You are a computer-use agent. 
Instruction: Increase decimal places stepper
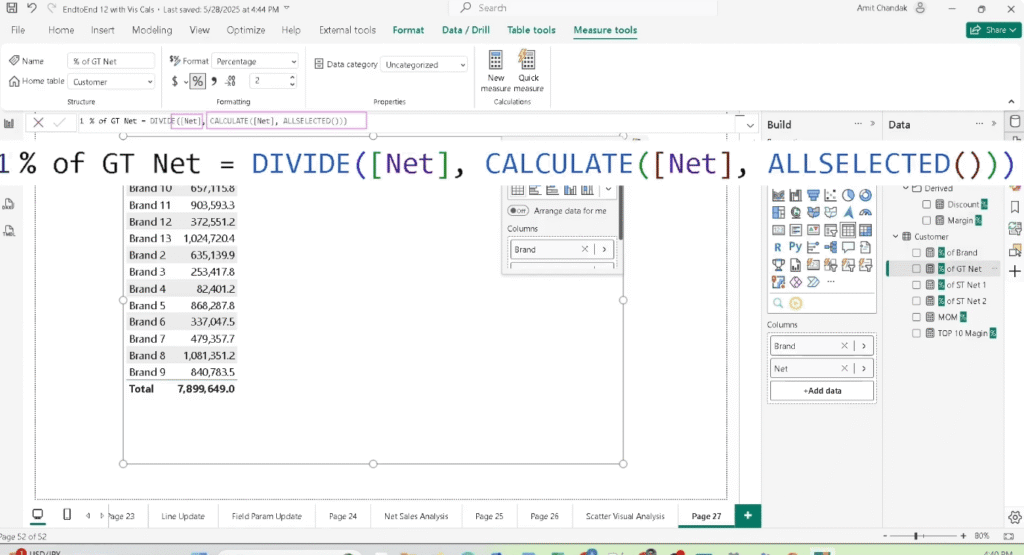tap(292, 77)
